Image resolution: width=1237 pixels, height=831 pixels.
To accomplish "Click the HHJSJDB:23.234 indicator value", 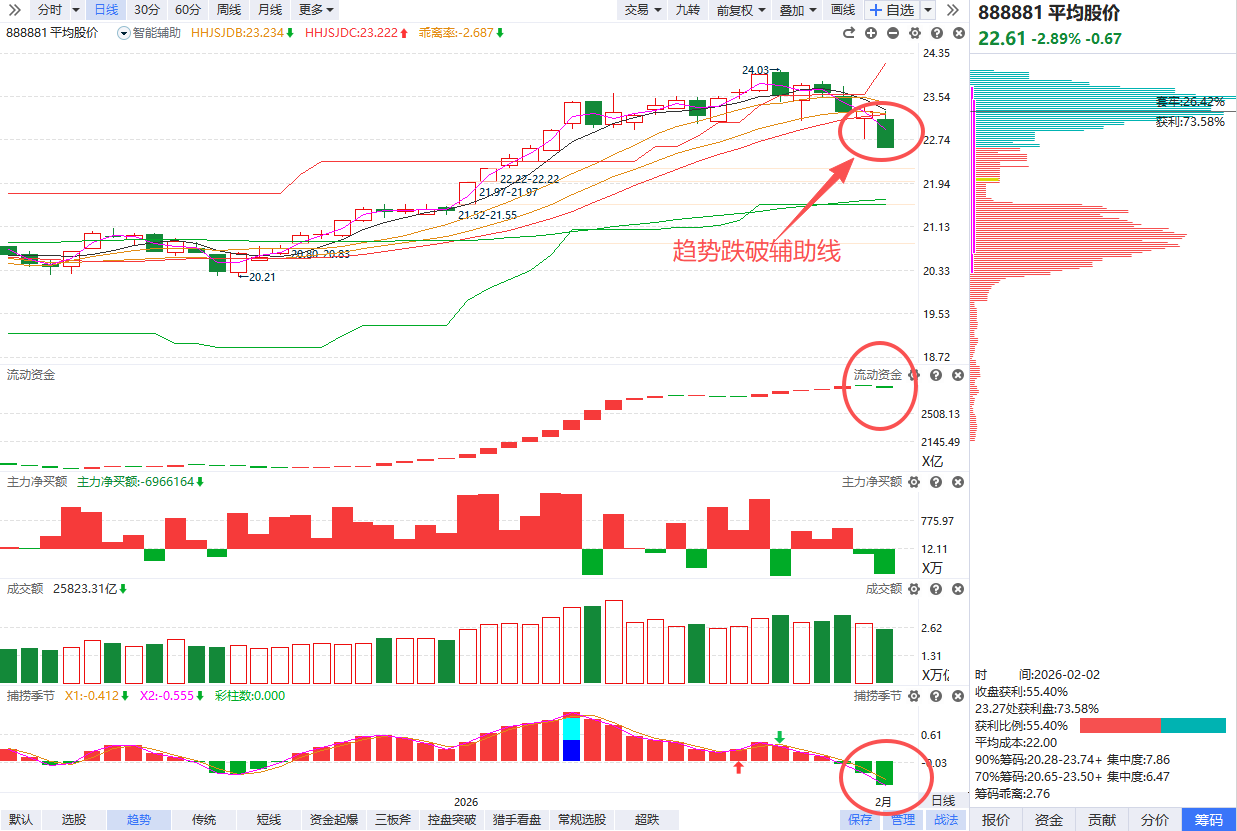I will (236, 33).
